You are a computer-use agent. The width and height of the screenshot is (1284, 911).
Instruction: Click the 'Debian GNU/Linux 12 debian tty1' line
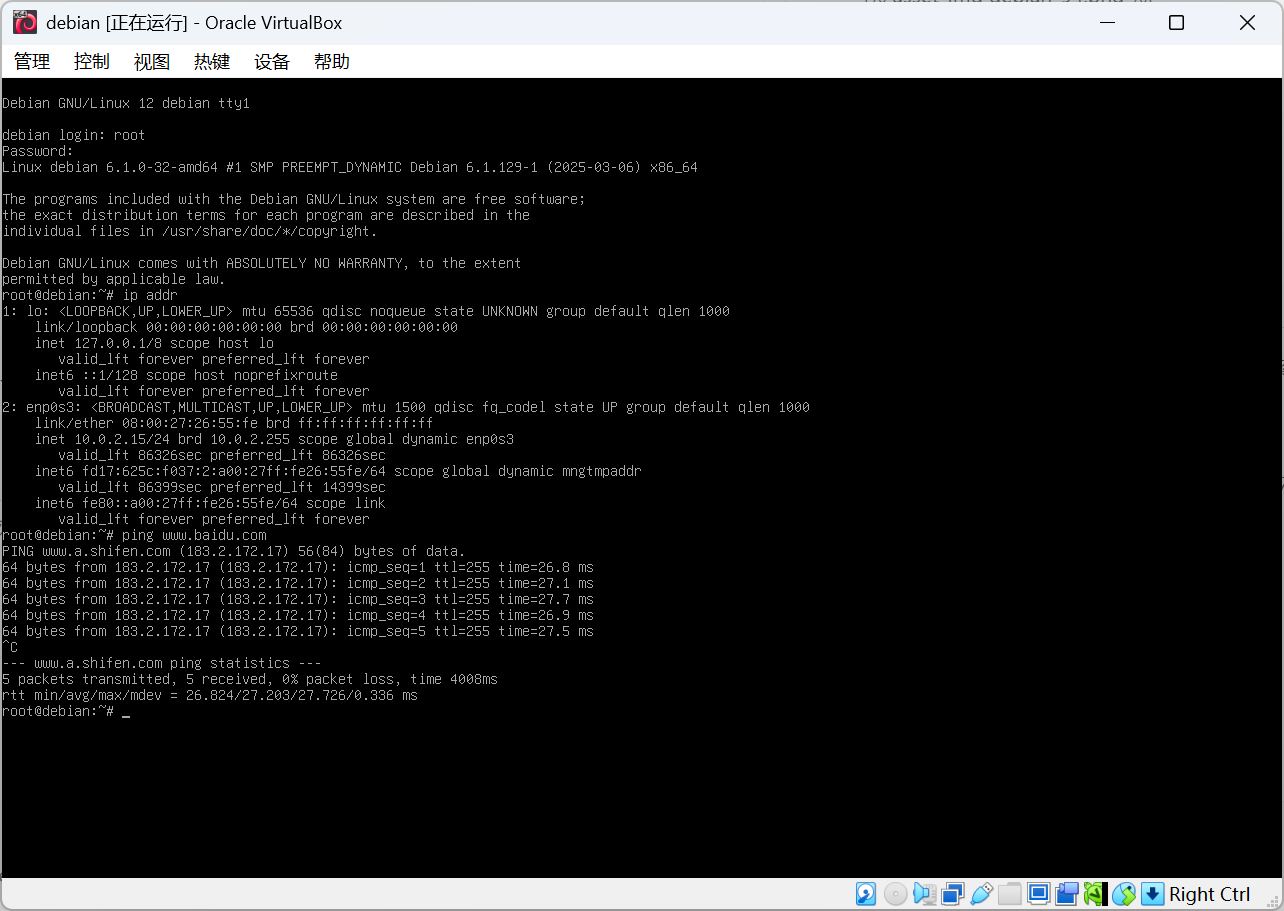[x=126, y=103]
